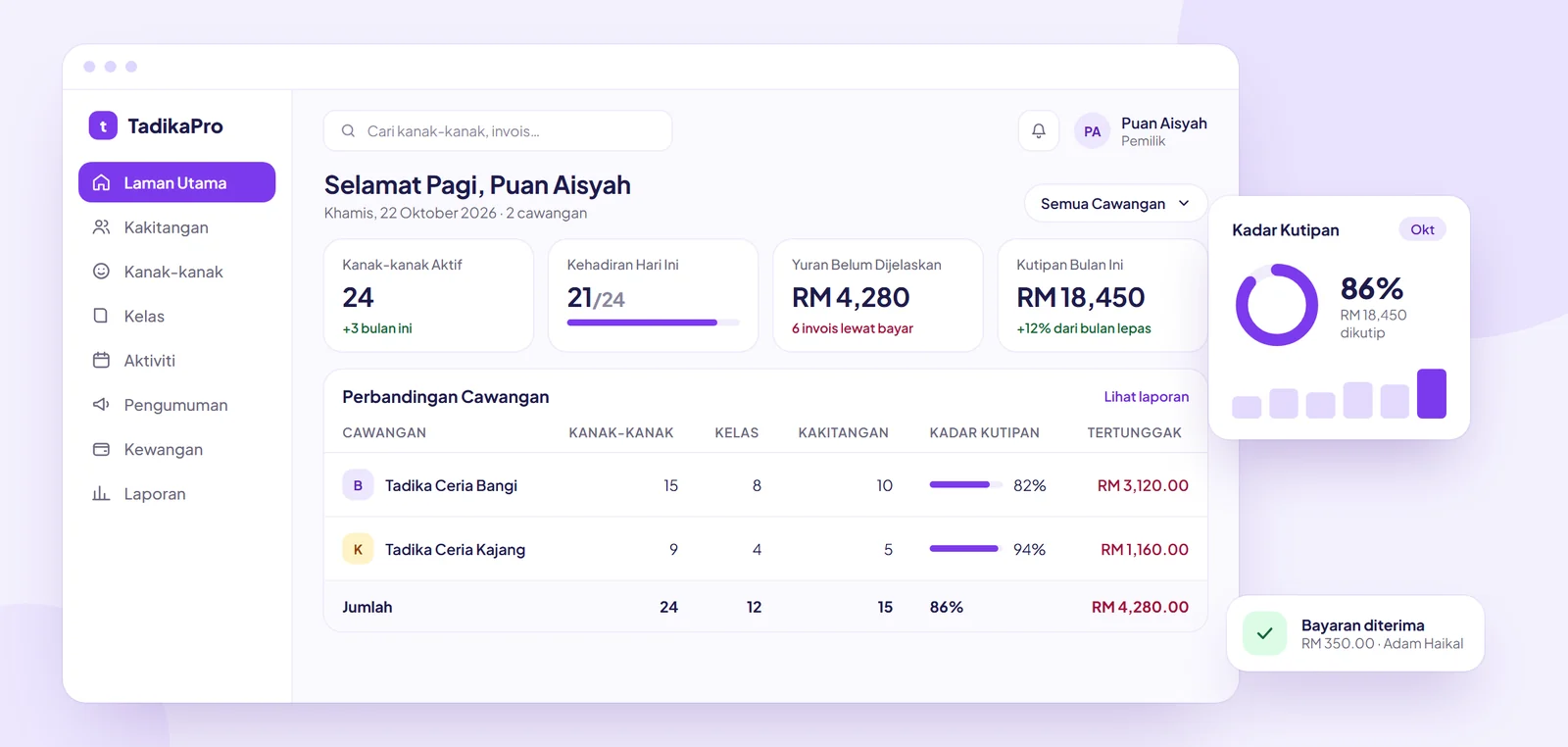Viewport: 1568px width, 747px height.
Task: Click the Bayaran diterima notification title
Action: coord(1363,625)
